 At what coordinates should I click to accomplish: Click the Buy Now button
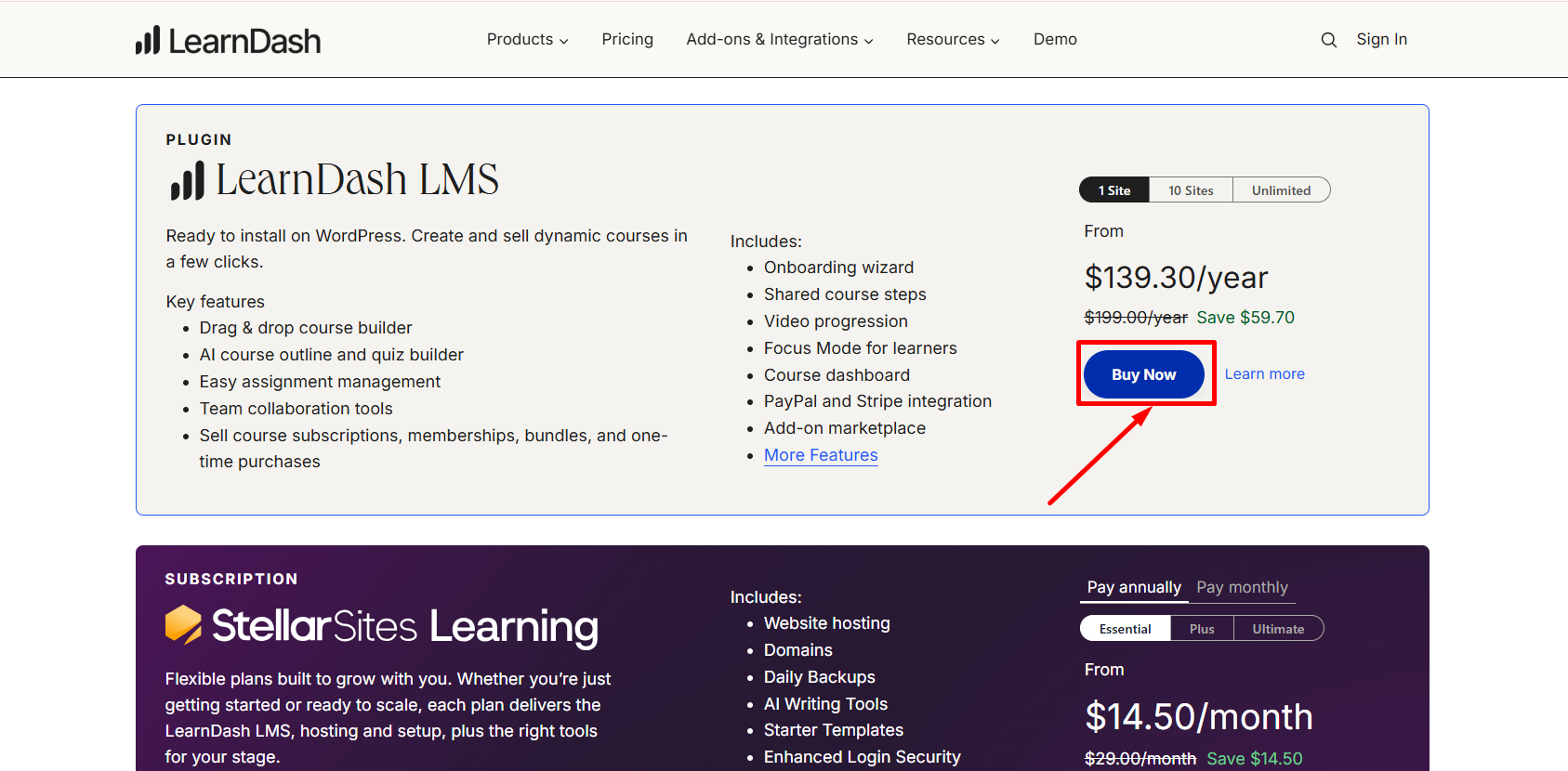pos(1144,374)
